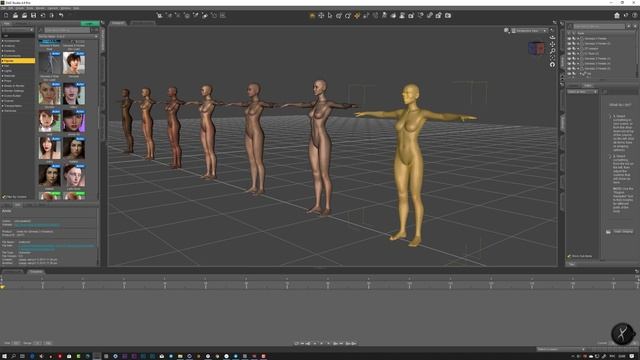Switch to the Timeline tab

click(36, 271)
